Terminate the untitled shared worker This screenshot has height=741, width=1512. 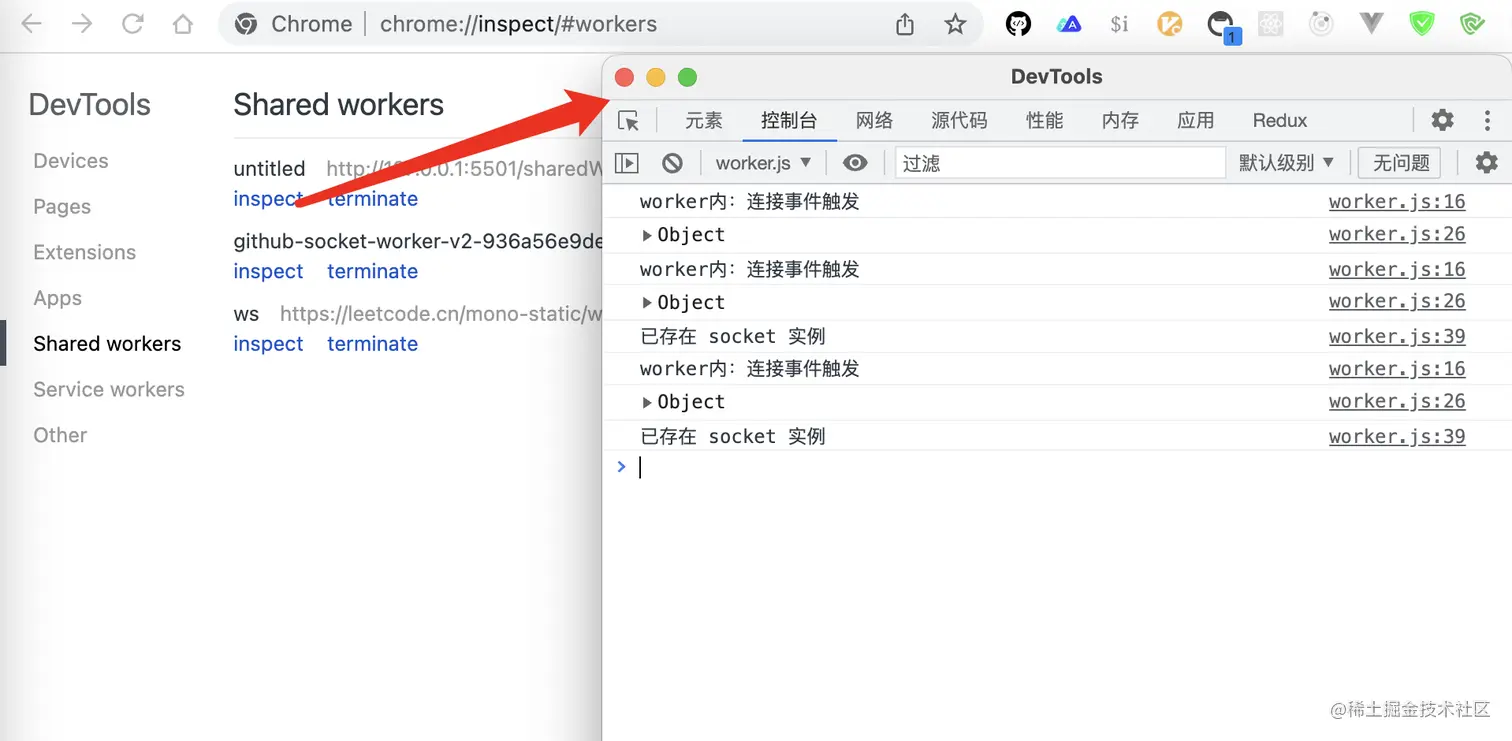372,198
